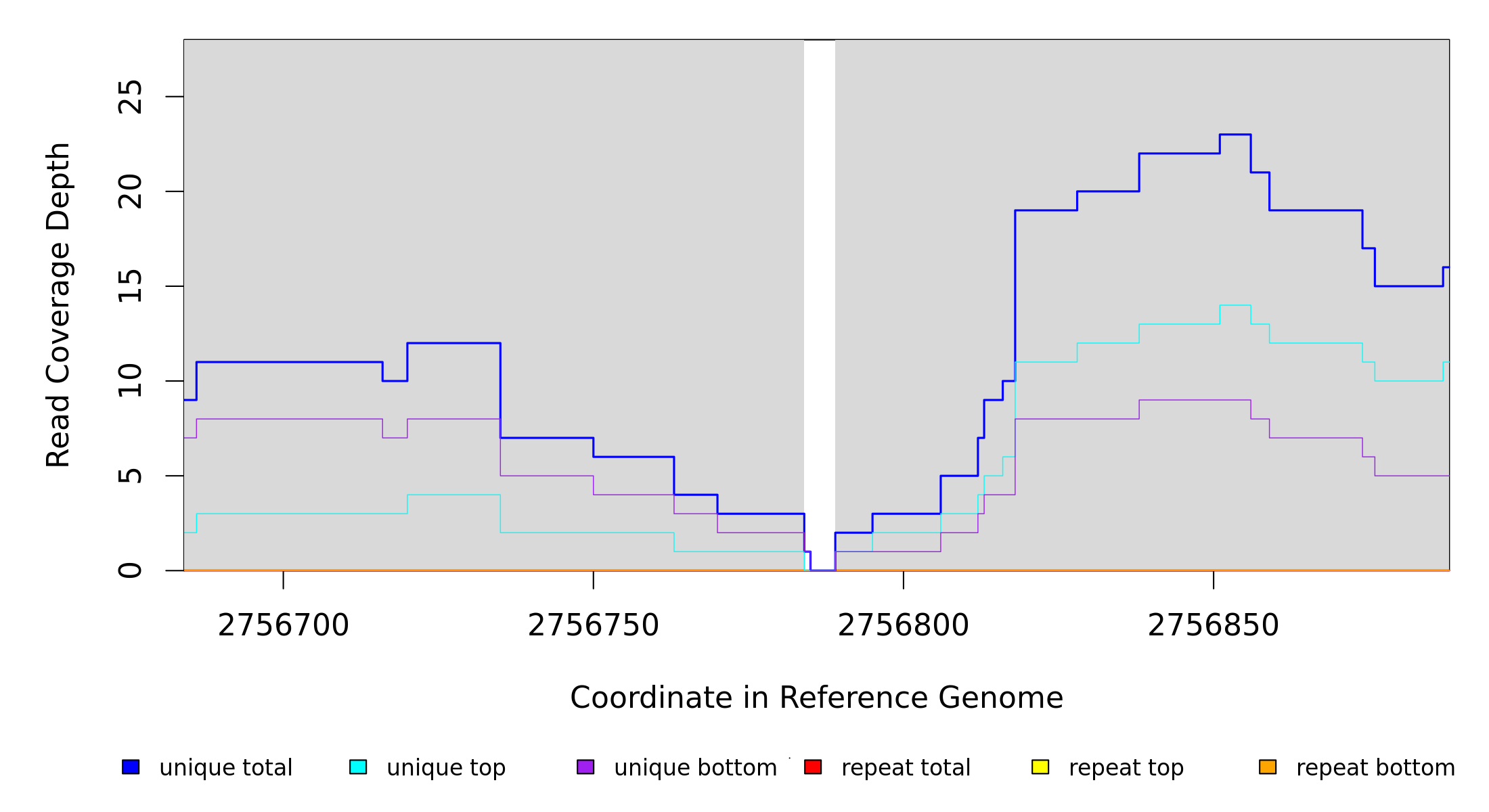Click the x-axis tick label 2756800
This screenshot has width=1489, height=812.
point(903,626)
